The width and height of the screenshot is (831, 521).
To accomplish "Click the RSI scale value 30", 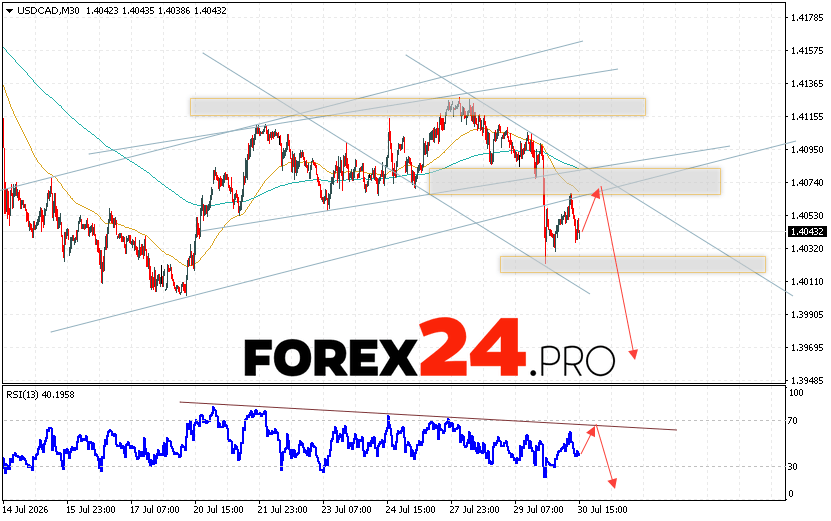I will point(793,467).
